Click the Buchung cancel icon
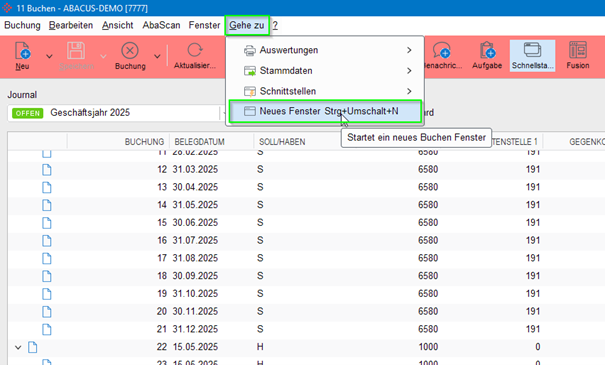Screen dimensions: 605x365 [x=130, y=51]
